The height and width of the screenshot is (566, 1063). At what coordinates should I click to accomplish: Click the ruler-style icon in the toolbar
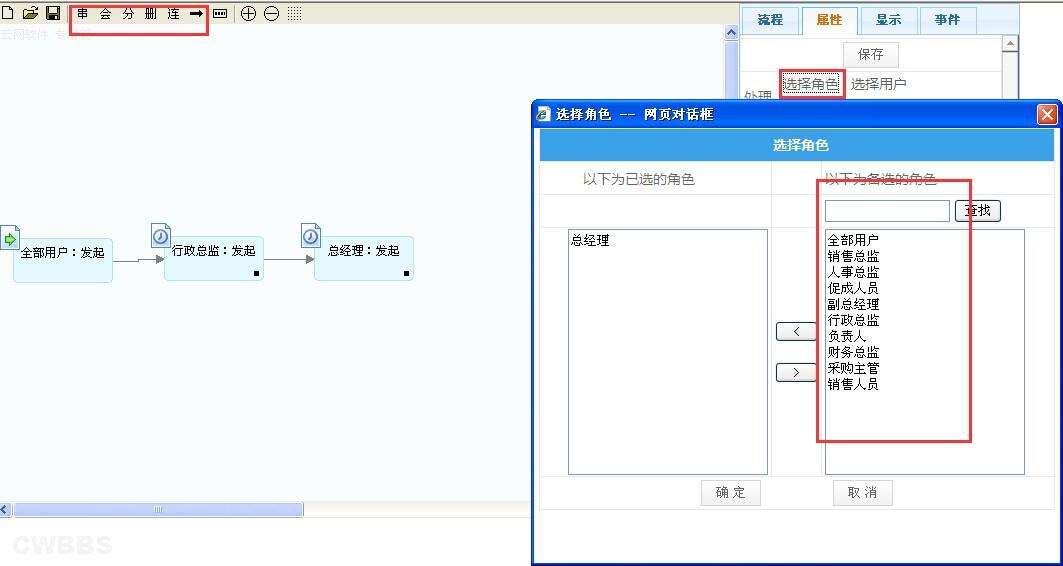coord(220,14)
